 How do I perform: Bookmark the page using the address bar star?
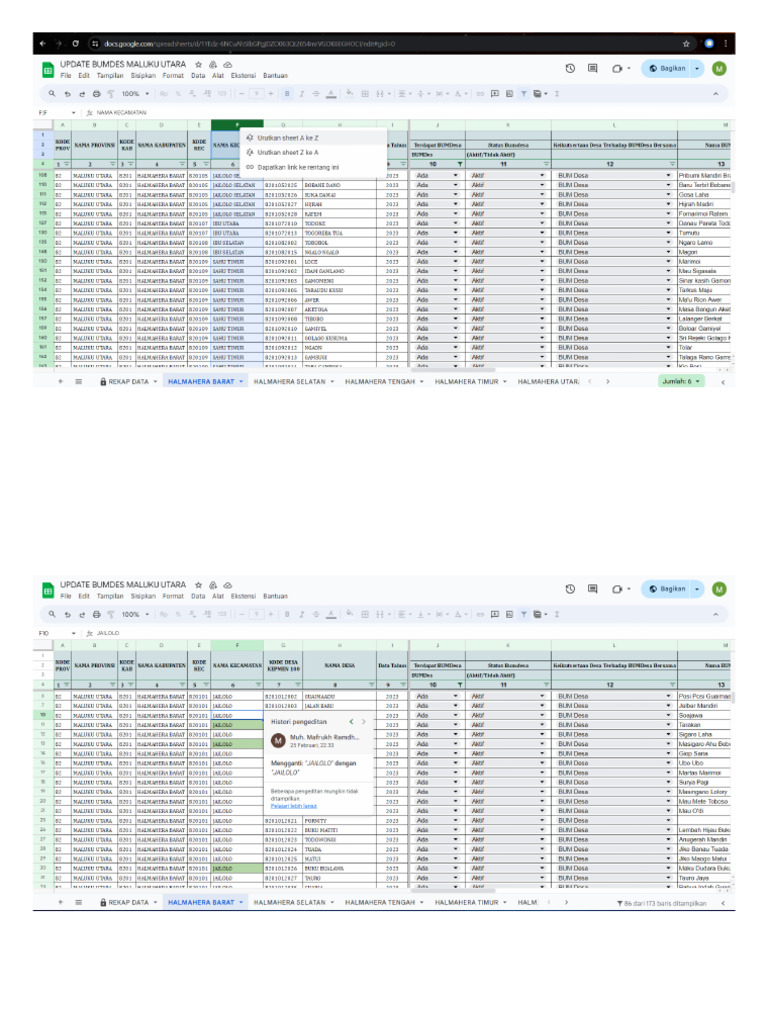[x=686, y=44]
